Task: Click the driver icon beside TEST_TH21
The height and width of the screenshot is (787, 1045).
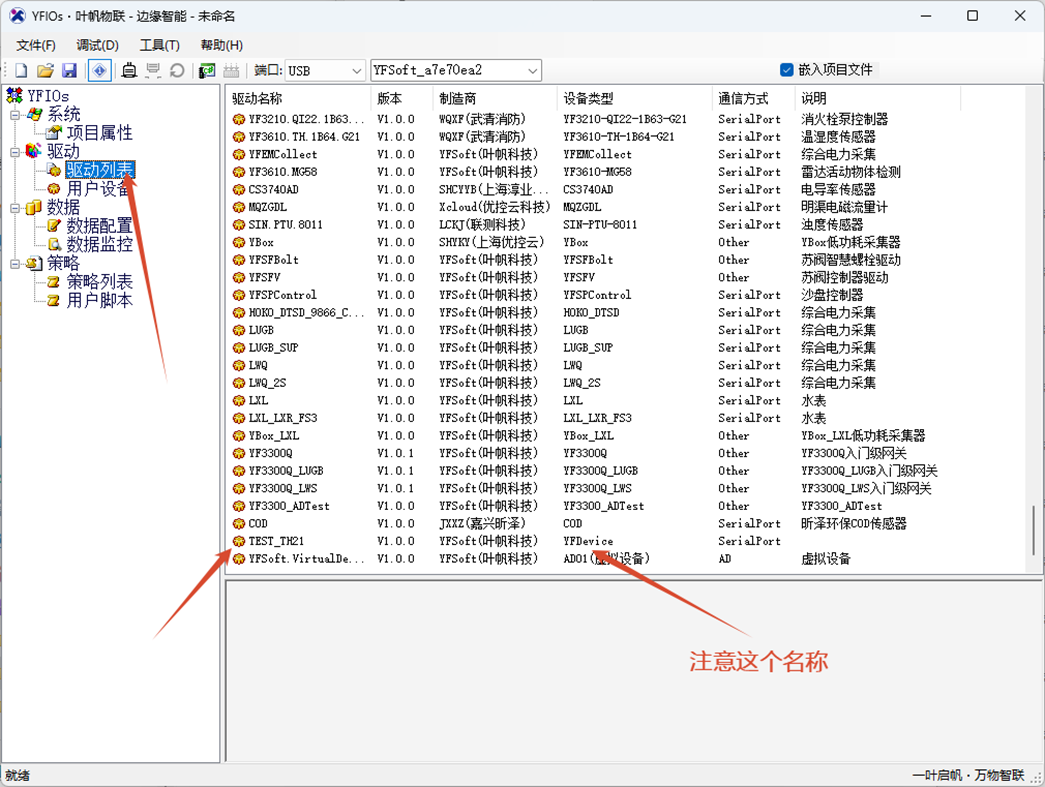Action: coord(239,541)
